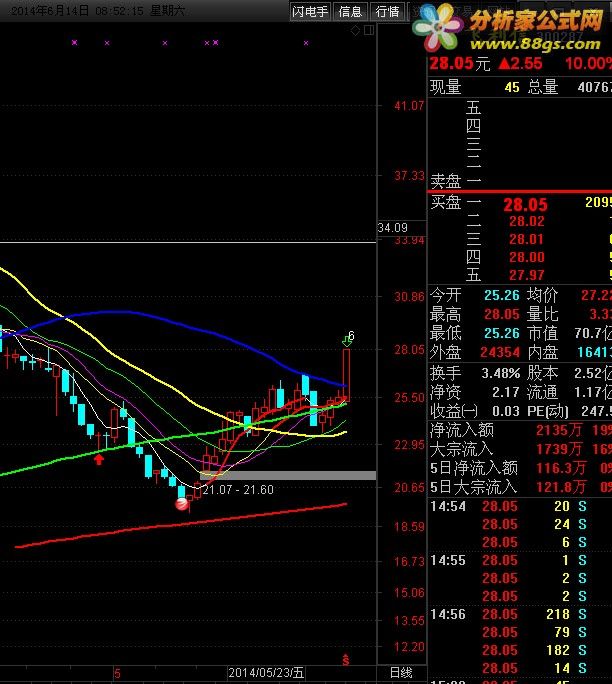
Task: Click the 买盘 label
Action: [x=445, y=202]
